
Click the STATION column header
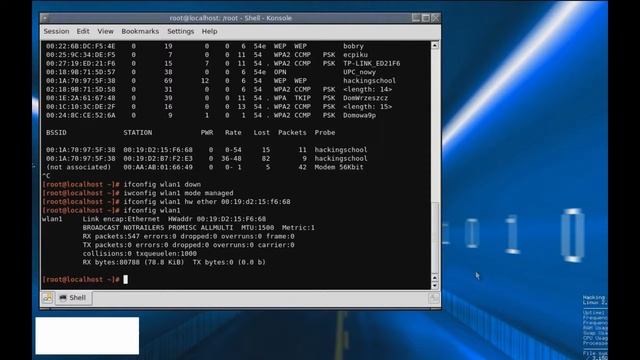(x=138, y=133)
